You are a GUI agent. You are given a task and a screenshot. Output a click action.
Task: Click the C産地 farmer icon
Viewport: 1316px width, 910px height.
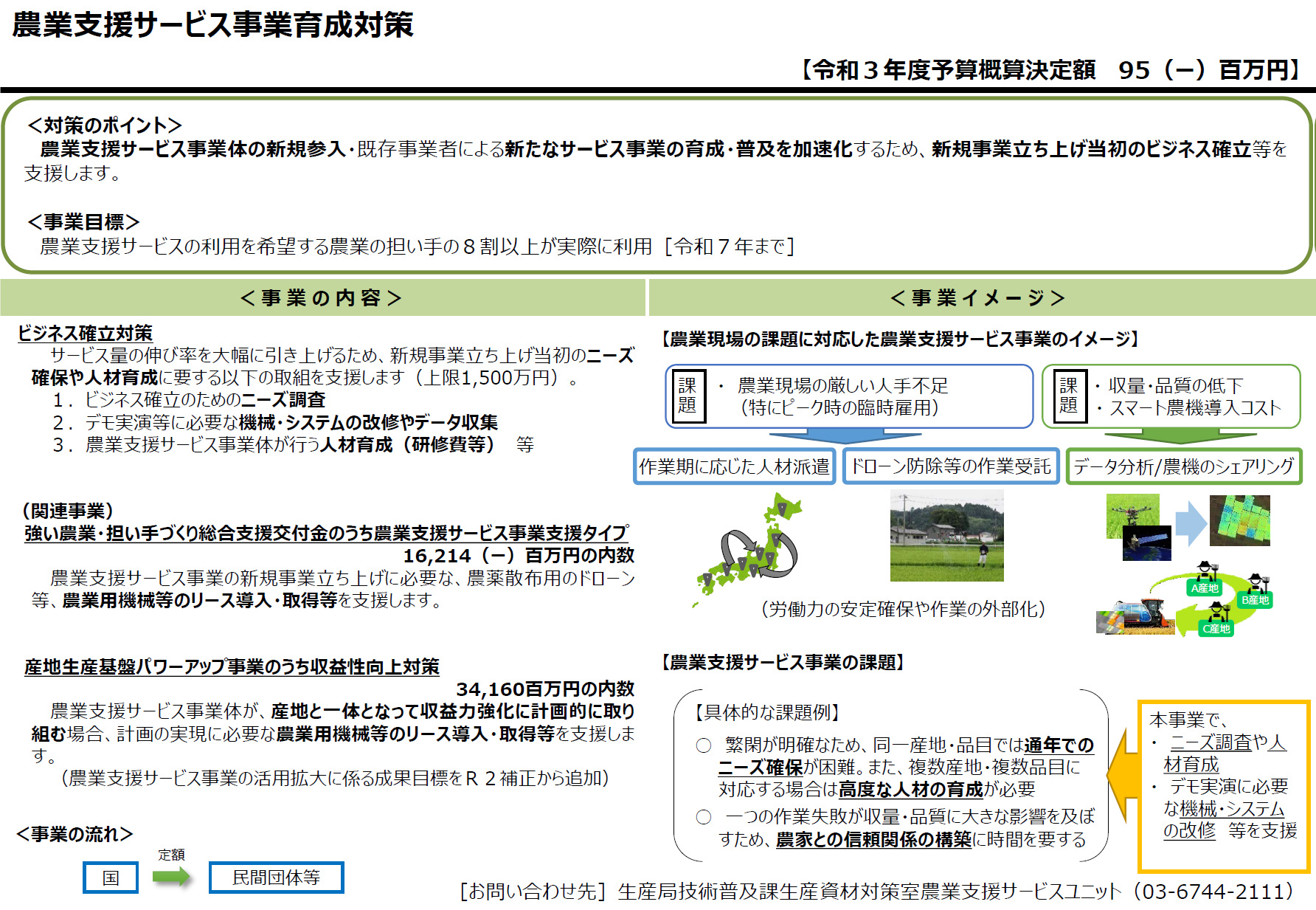click(x=1216, y=620)
